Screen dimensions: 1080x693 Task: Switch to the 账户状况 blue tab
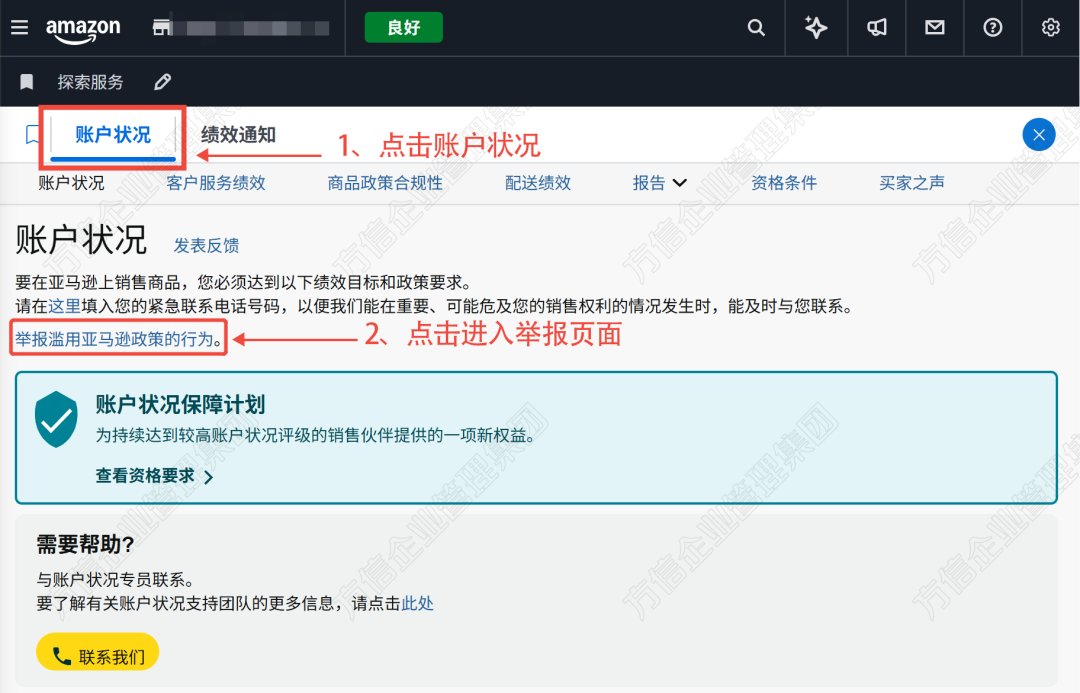(113, 134)
